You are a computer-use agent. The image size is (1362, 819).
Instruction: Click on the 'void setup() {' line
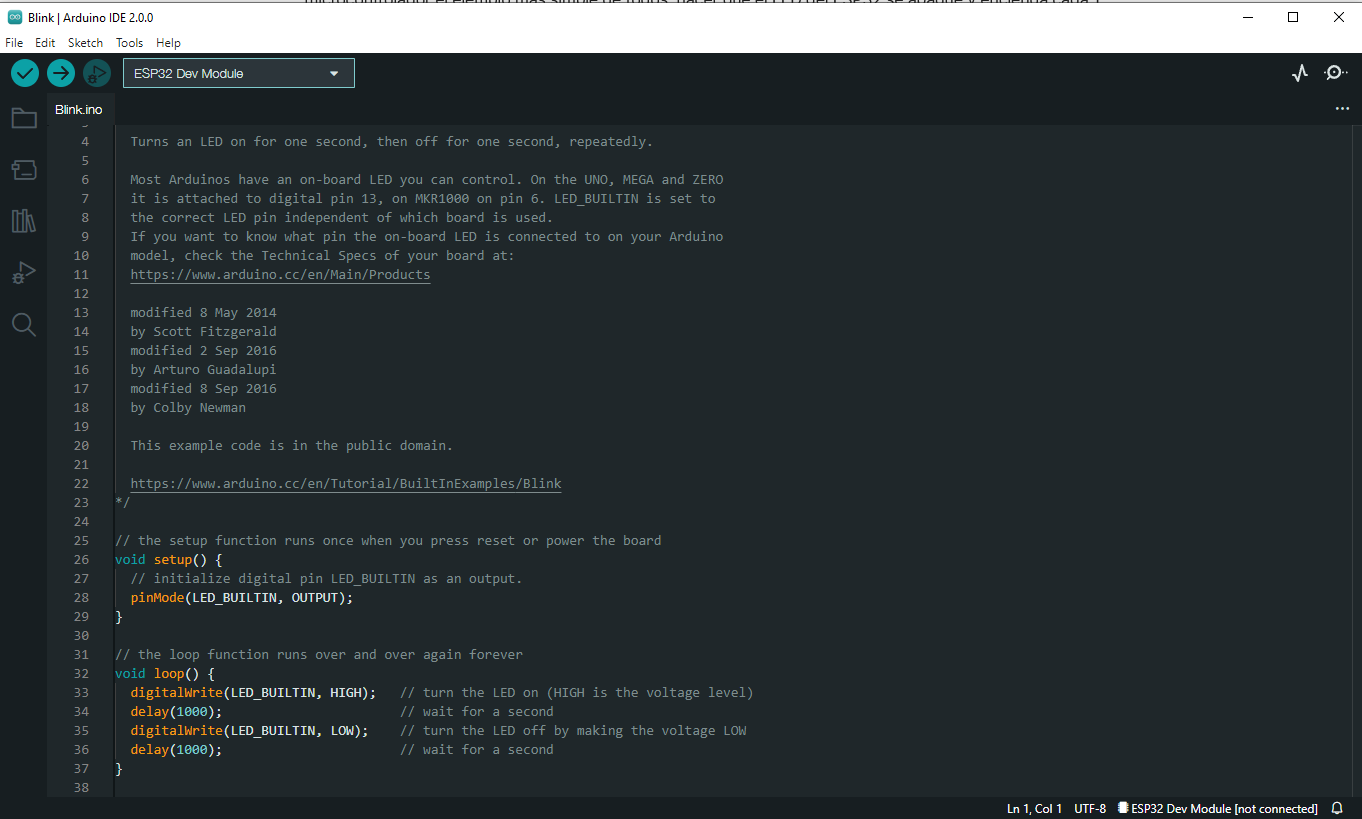pyautogui.click(x=168, y=559)
